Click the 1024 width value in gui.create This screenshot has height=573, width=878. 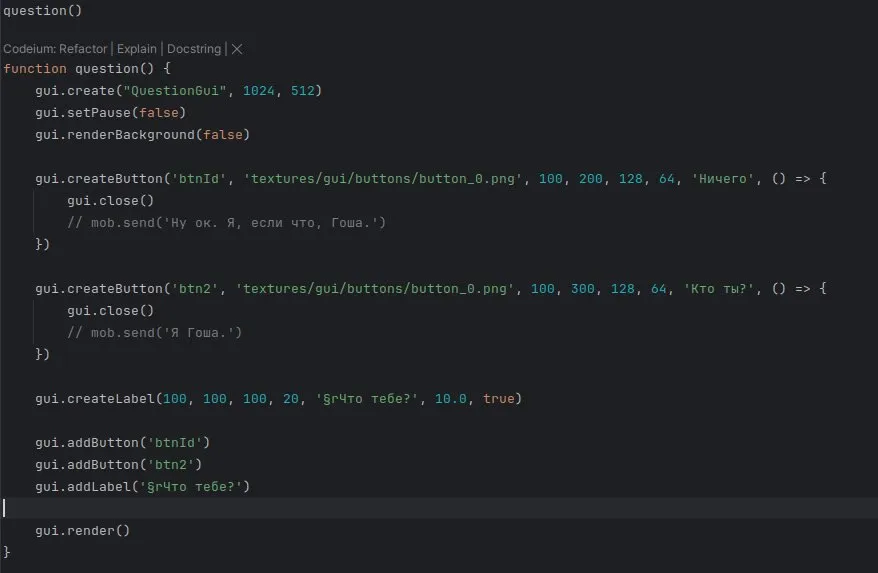click(x=259, y=91)
